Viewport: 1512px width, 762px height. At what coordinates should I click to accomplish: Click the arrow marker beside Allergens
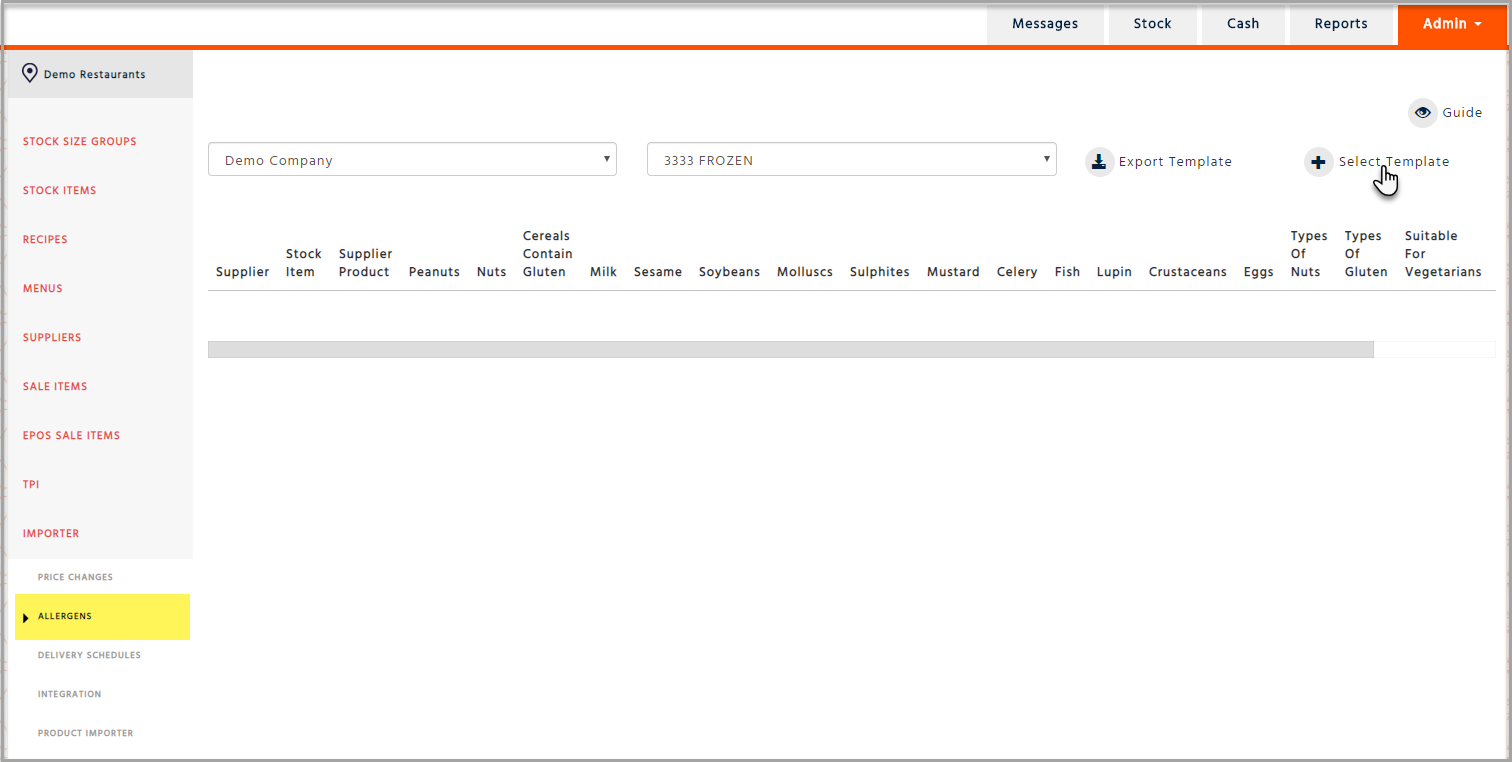pos(25,618)
